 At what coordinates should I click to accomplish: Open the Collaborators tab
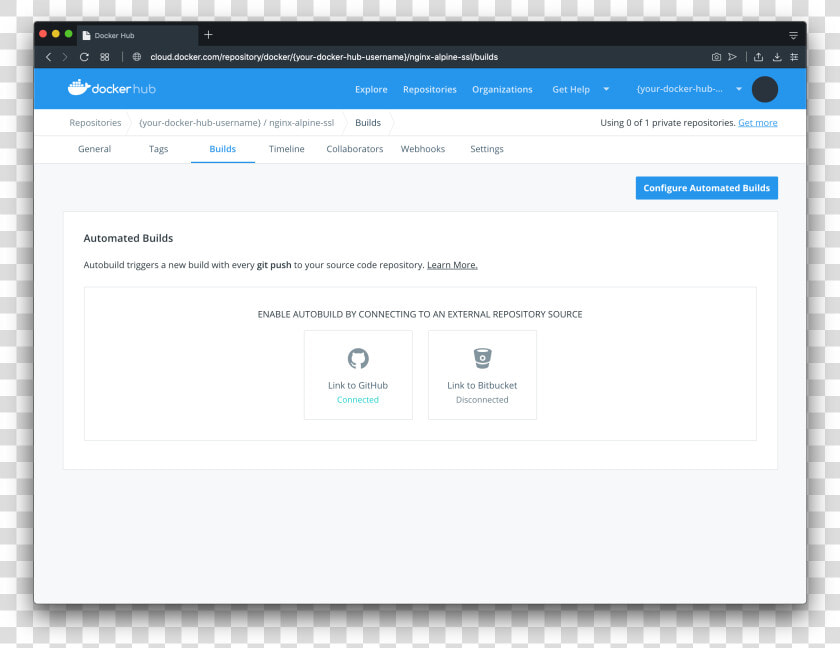click(355, 149)
